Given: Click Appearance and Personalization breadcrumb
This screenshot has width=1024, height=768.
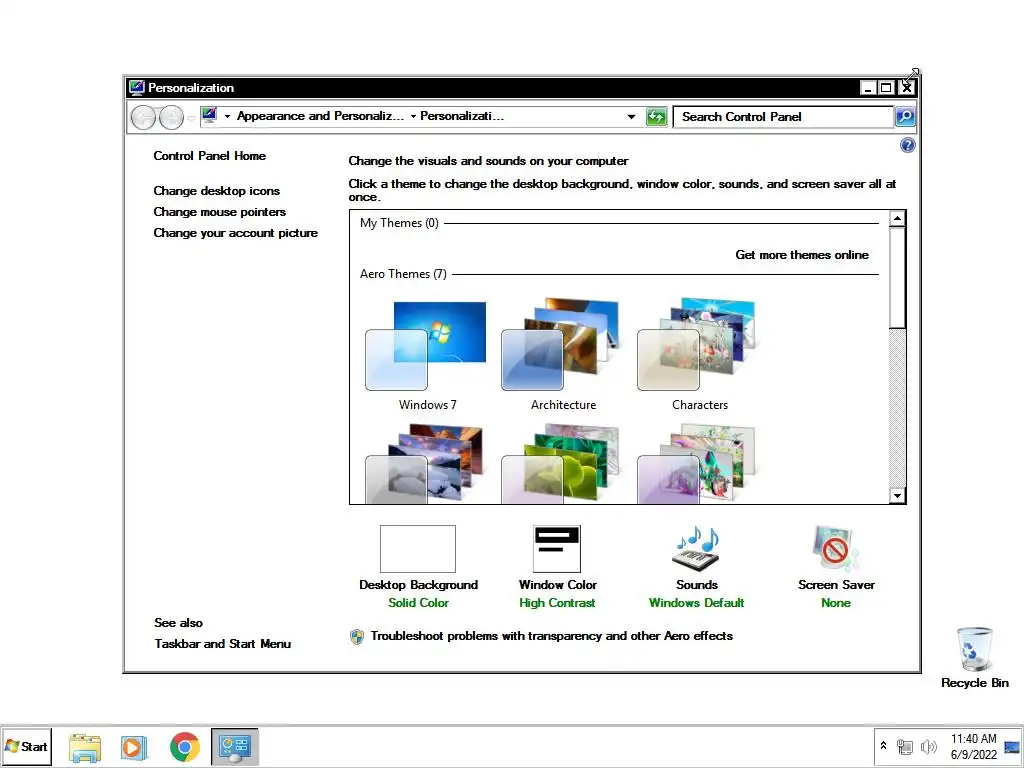Looking at the screenshot, I should tap(320, 116).
